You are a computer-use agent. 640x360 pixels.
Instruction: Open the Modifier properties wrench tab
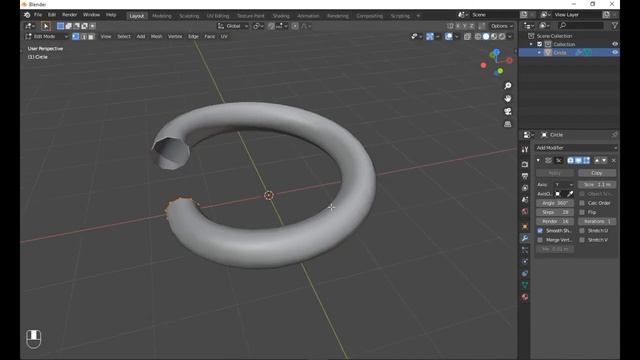pos(525,238)
